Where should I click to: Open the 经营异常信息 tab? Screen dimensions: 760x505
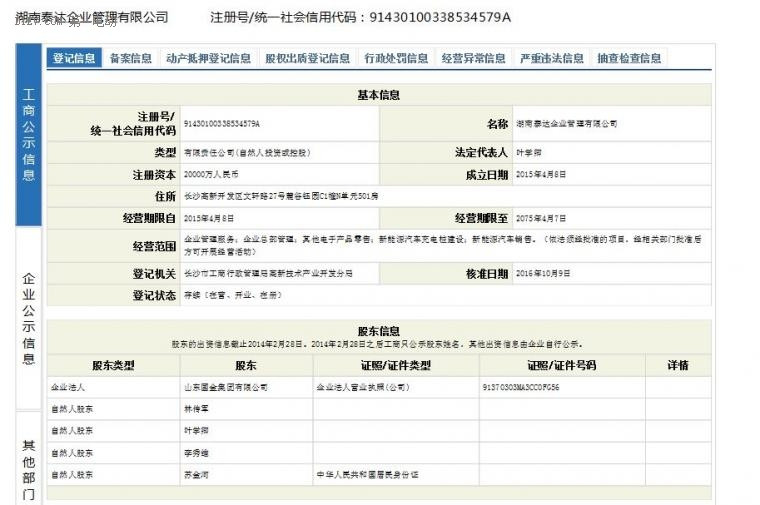474,58
